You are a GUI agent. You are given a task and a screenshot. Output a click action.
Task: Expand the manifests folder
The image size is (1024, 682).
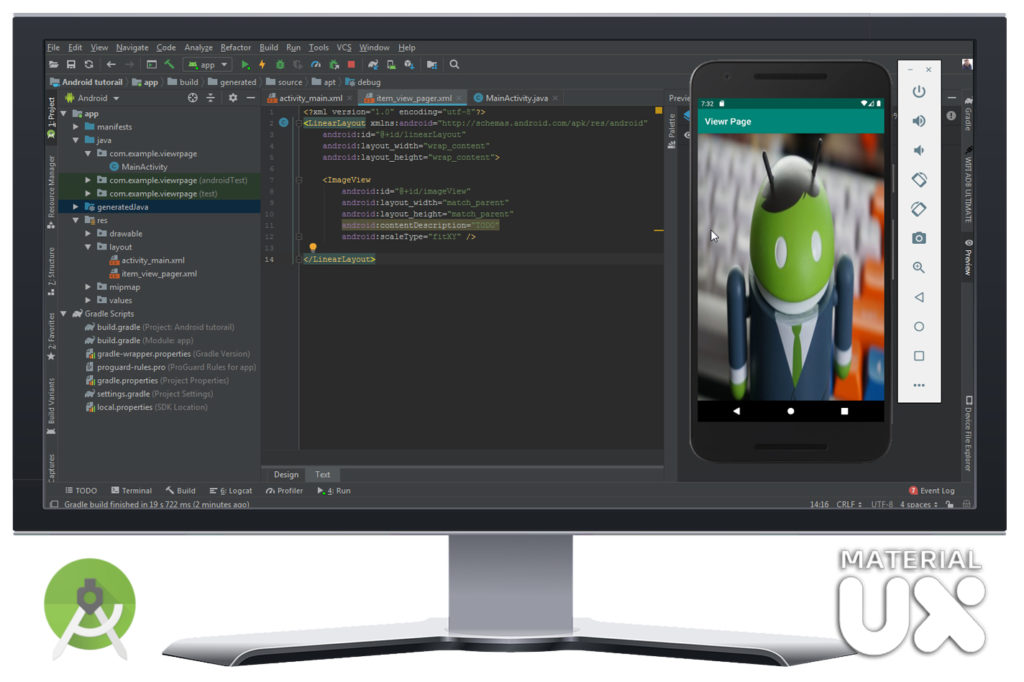[76, 127]
